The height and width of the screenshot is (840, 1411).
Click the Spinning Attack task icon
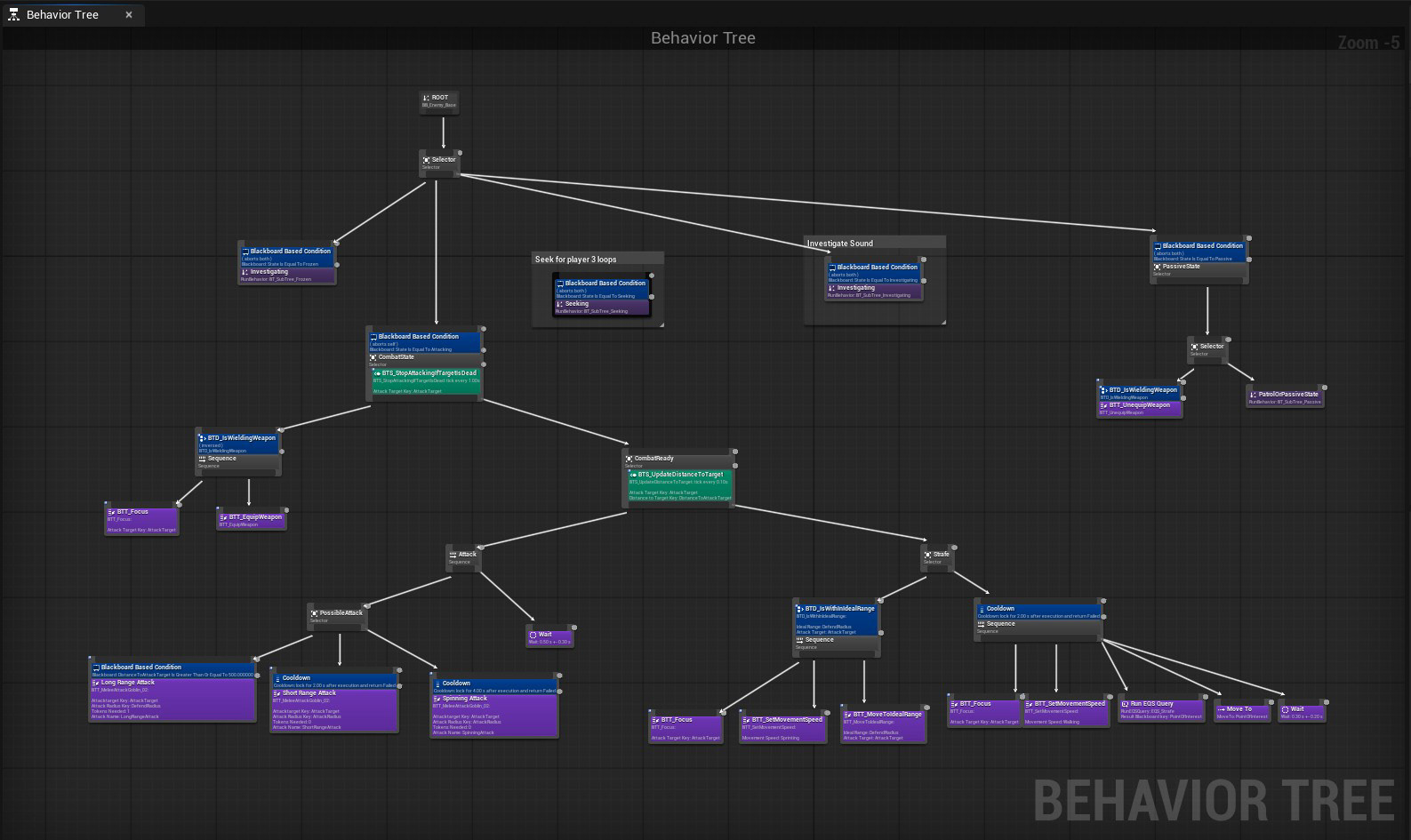coord(437,699)
